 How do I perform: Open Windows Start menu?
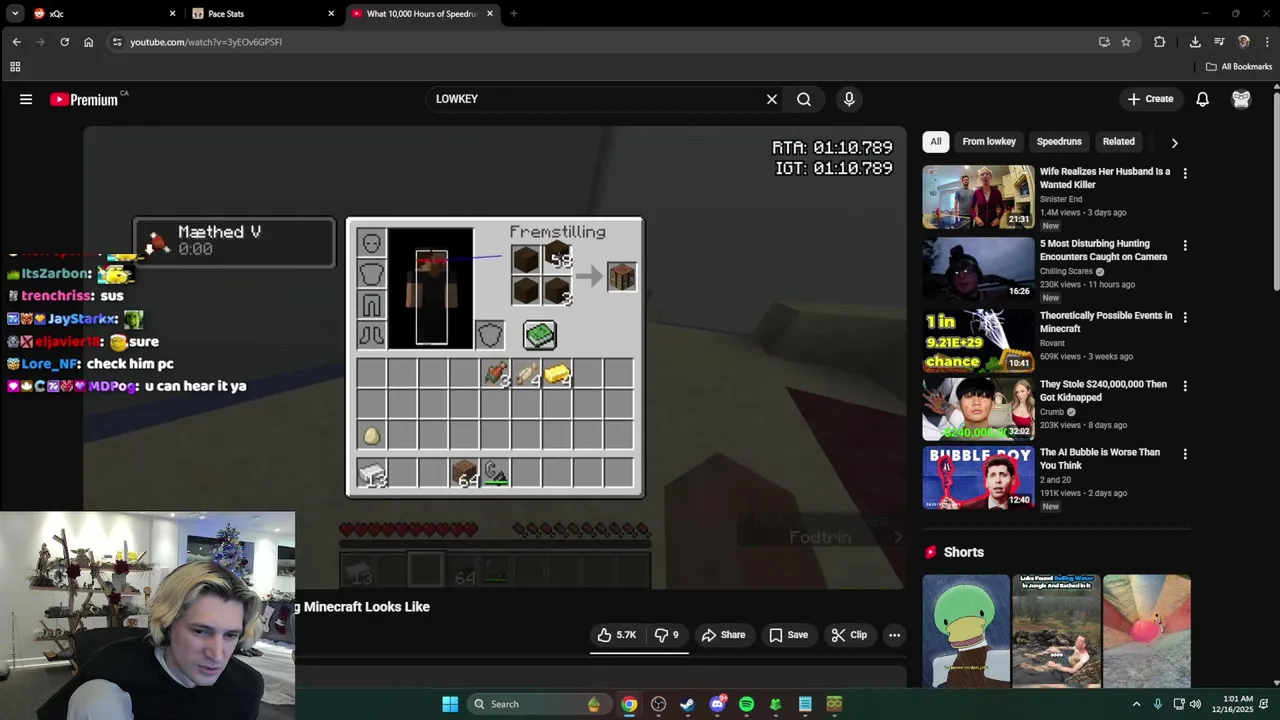point(450,704)
